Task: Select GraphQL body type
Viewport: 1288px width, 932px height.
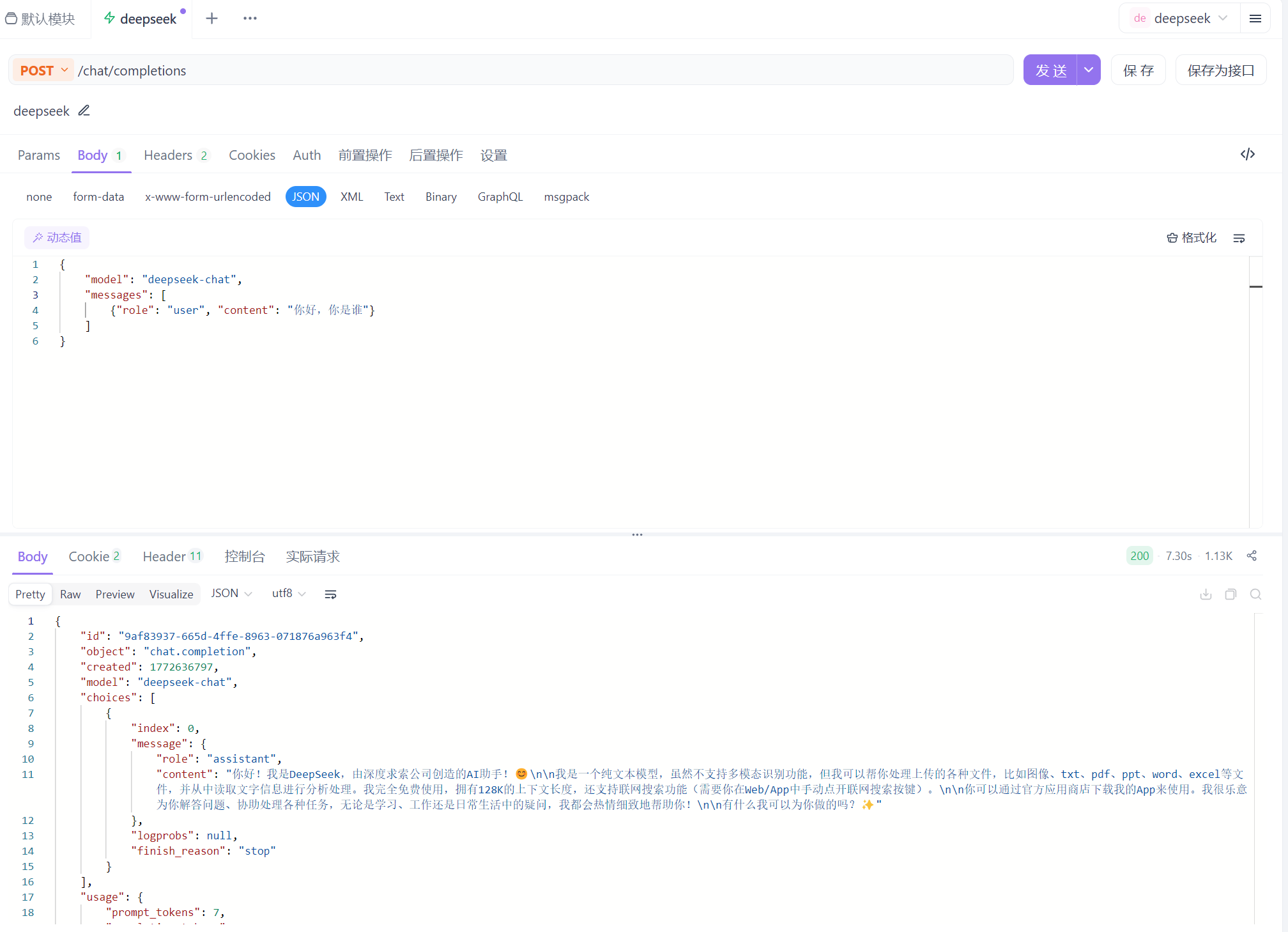Action: click(500, 197)
